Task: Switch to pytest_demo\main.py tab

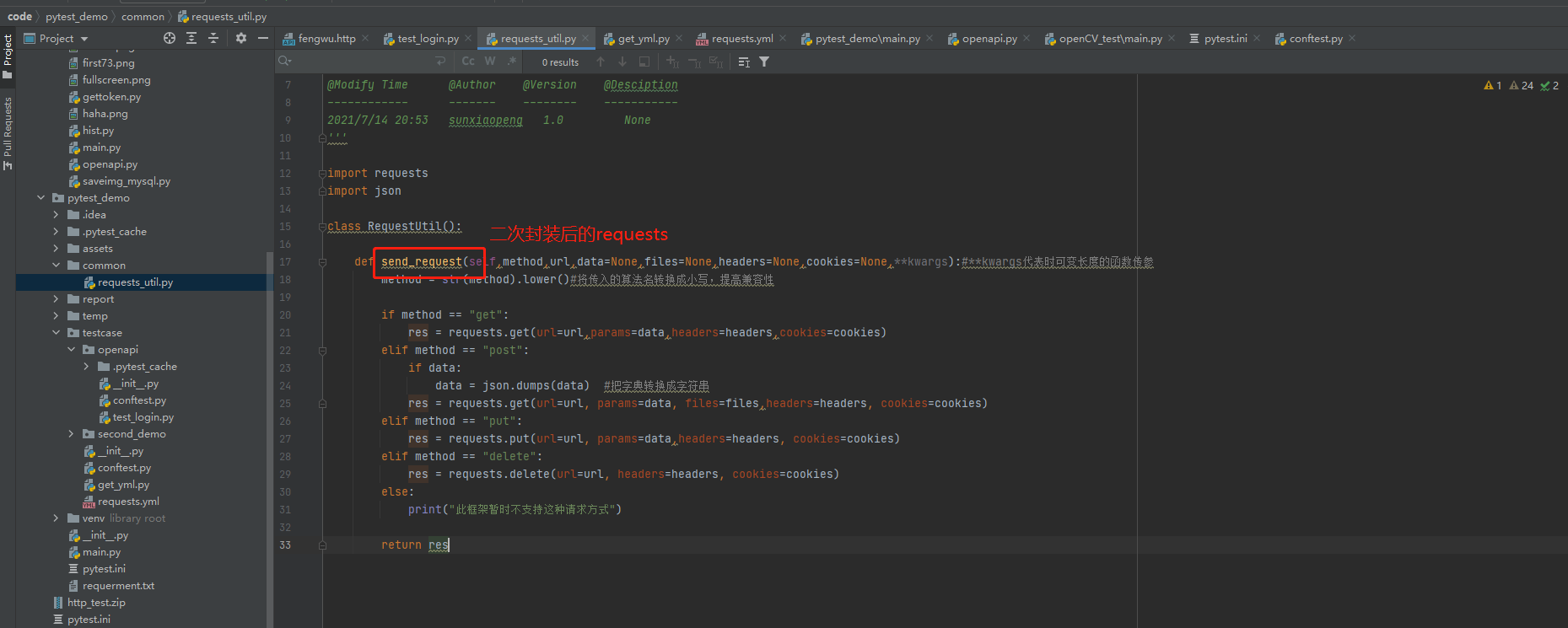Action: coord(867,39)
